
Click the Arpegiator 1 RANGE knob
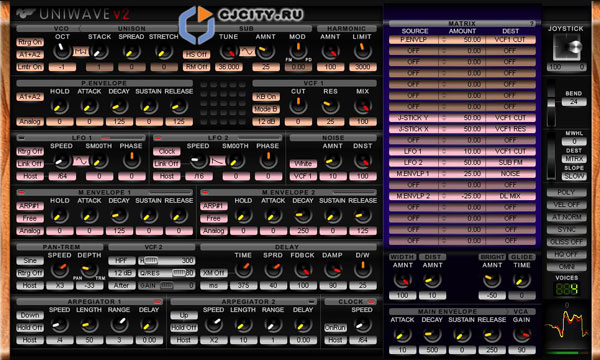coord(119,324)
